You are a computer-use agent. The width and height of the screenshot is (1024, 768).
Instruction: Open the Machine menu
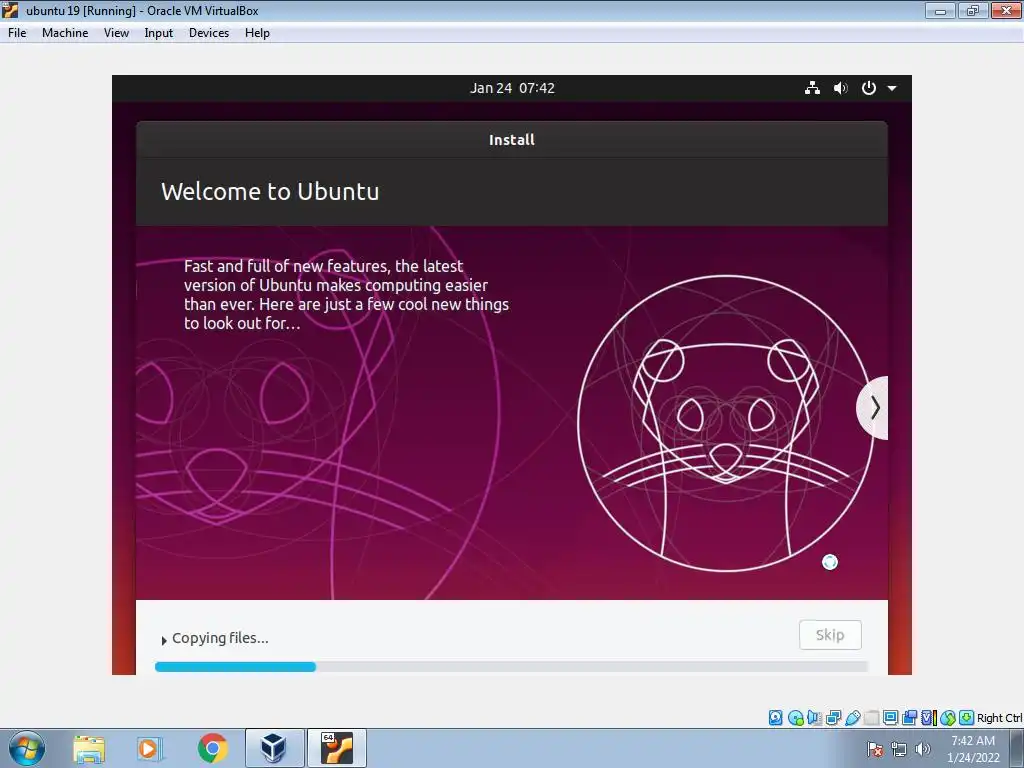(65, 33)
